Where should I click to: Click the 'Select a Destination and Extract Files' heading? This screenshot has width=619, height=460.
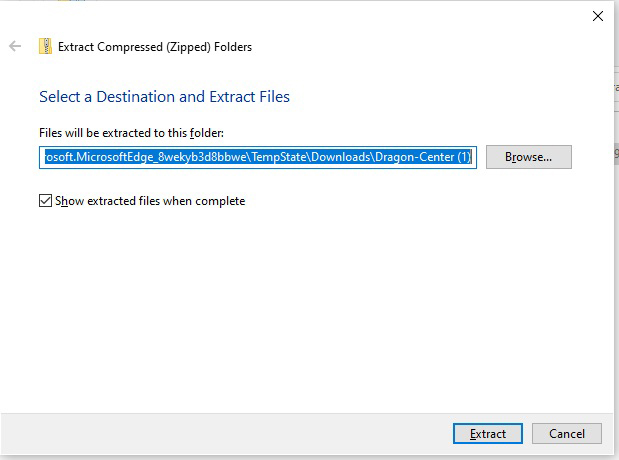[x=164, y=97]
